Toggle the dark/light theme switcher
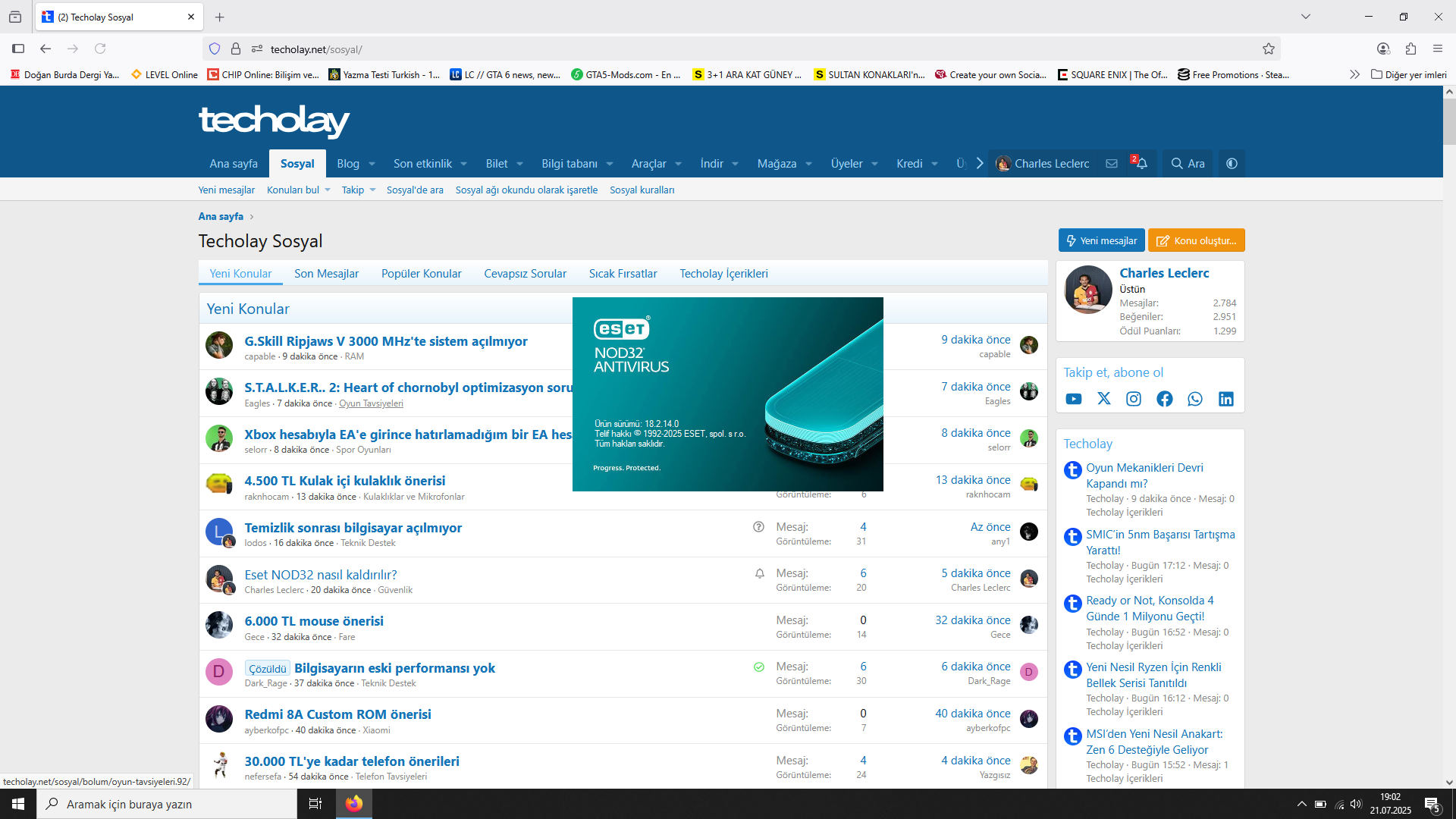1456x819 pixels. click(x=1232, y=164)
